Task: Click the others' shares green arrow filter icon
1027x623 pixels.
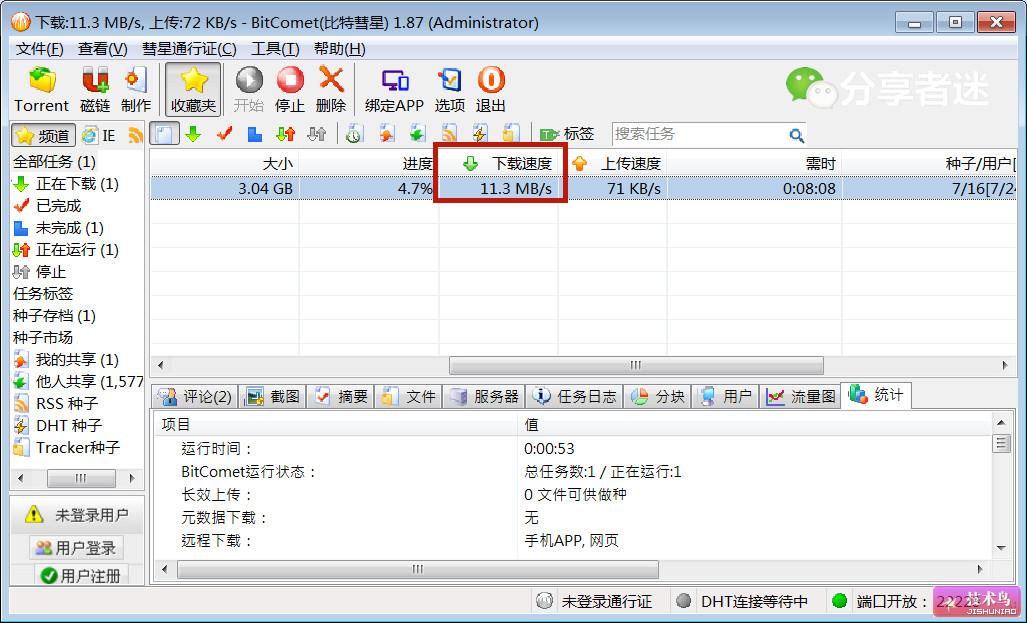Action: click(x=417, y=134)
